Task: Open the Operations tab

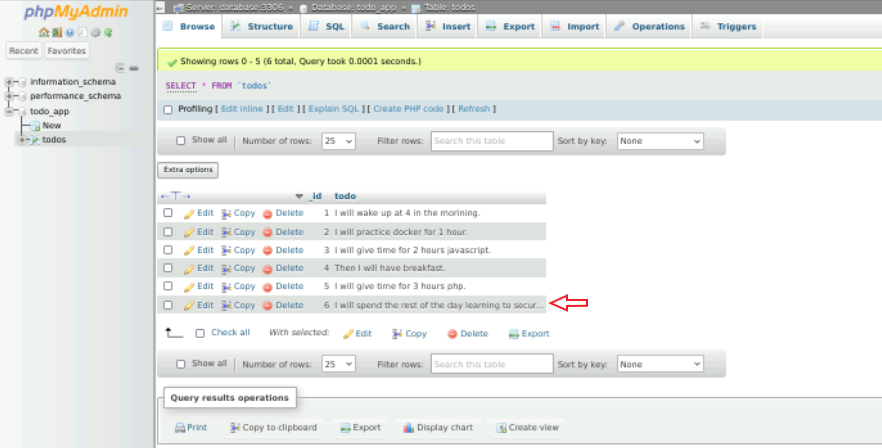Action: click(x=650, y=27)
